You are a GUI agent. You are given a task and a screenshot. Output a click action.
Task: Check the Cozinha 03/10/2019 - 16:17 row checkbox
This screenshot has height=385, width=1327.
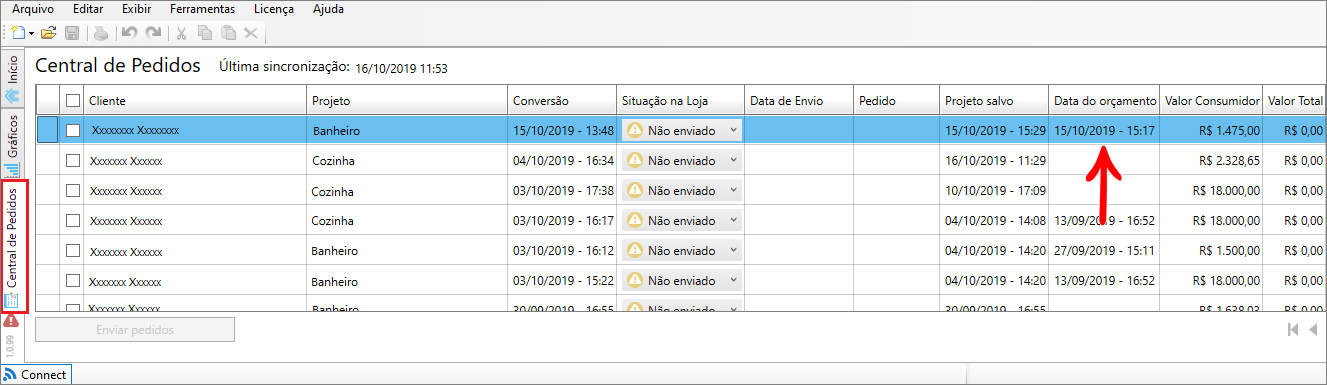tap(73, 220)
